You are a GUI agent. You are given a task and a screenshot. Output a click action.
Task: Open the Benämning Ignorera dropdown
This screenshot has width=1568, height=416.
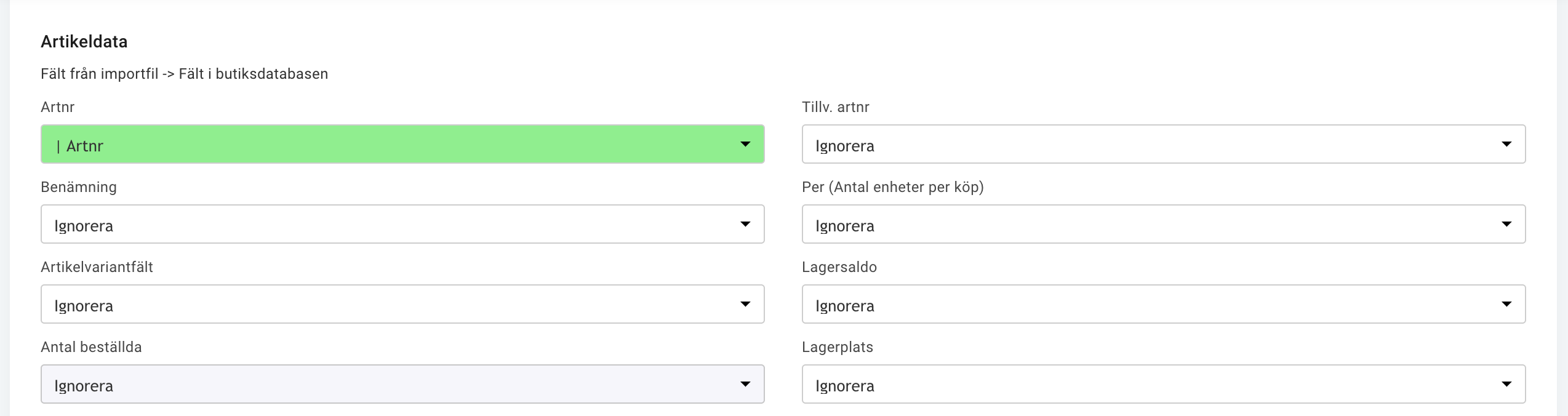[x=402, y=224]
